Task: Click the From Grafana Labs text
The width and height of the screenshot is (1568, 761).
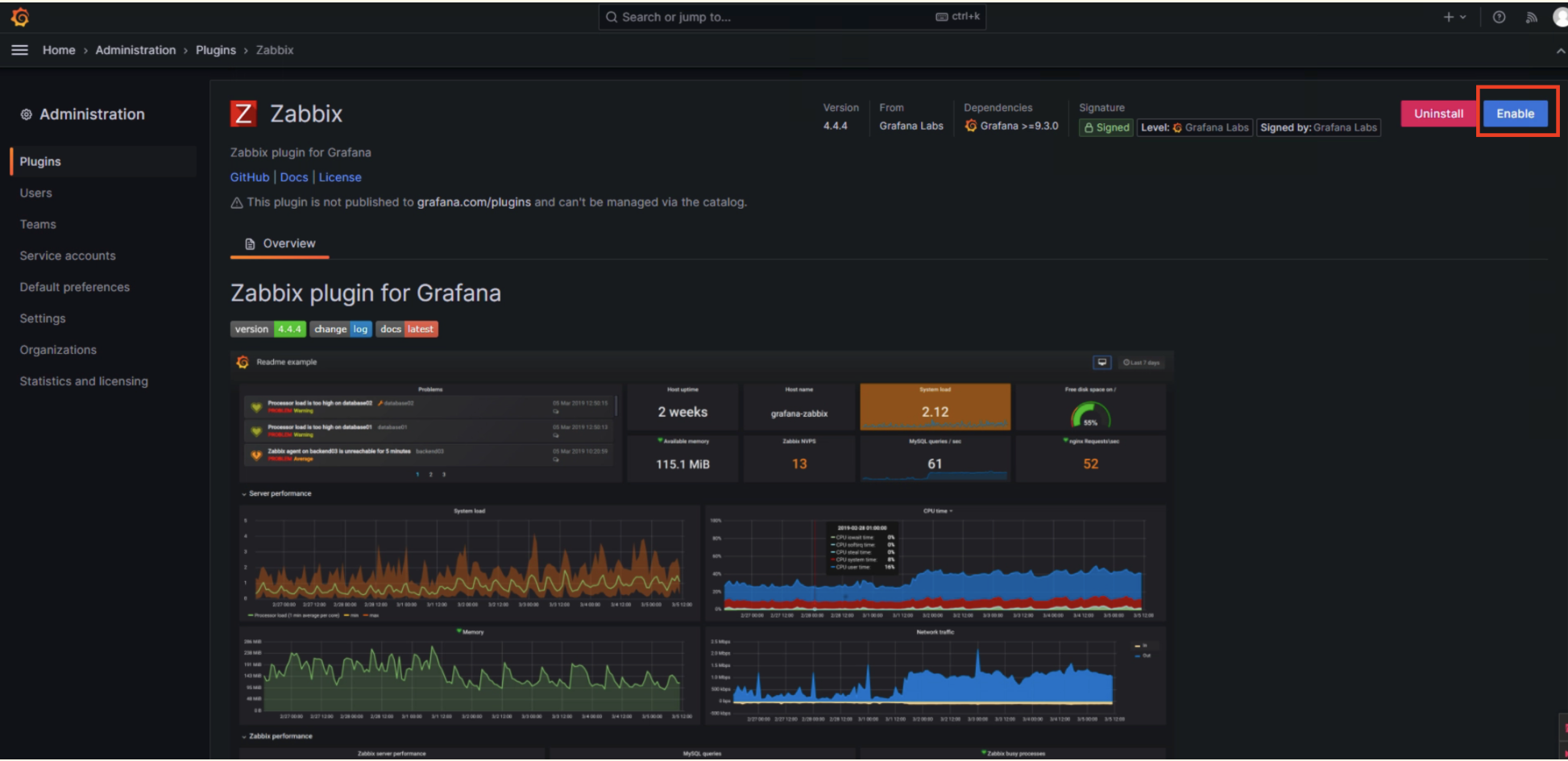Action: [x=911, y=126]
